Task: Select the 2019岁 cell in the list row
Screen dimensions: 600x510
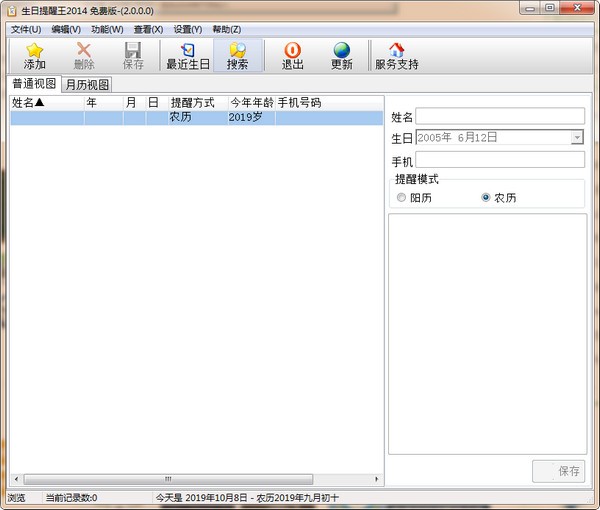Action: point(251,117)
